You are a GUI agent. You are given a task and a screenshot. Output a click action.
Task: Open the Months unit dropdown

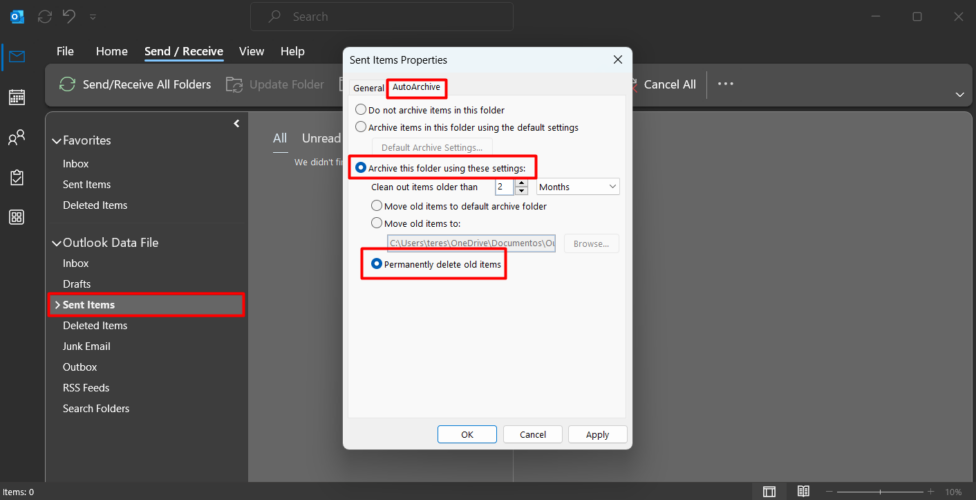[x=578, y=186]
